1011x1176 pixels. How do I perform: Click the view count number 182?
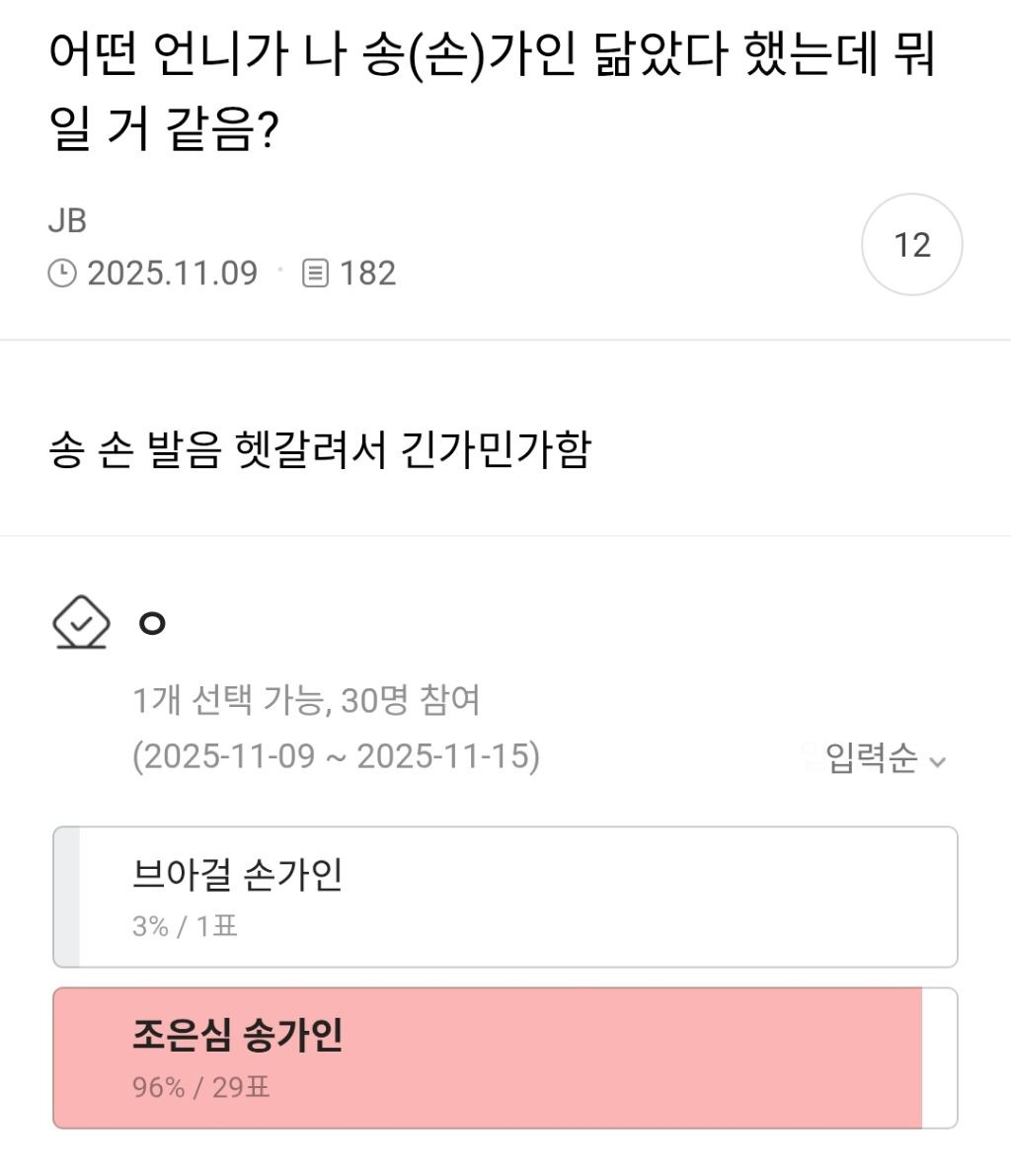click(367, 273)
